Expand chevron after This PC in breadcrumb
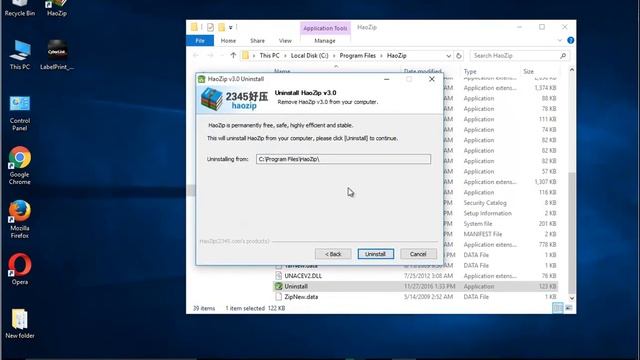Screen dimensions: 640x360 point(285,56)
